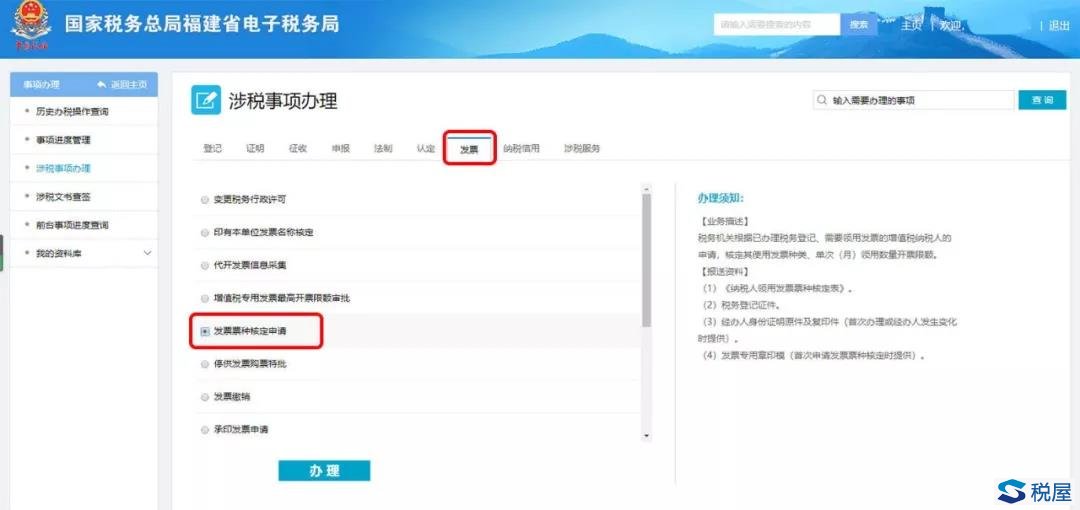This screenshot has height=510, width=1080.
Task: Click the 返回主页 back arrow icon
Action: (x=101, y=85)
